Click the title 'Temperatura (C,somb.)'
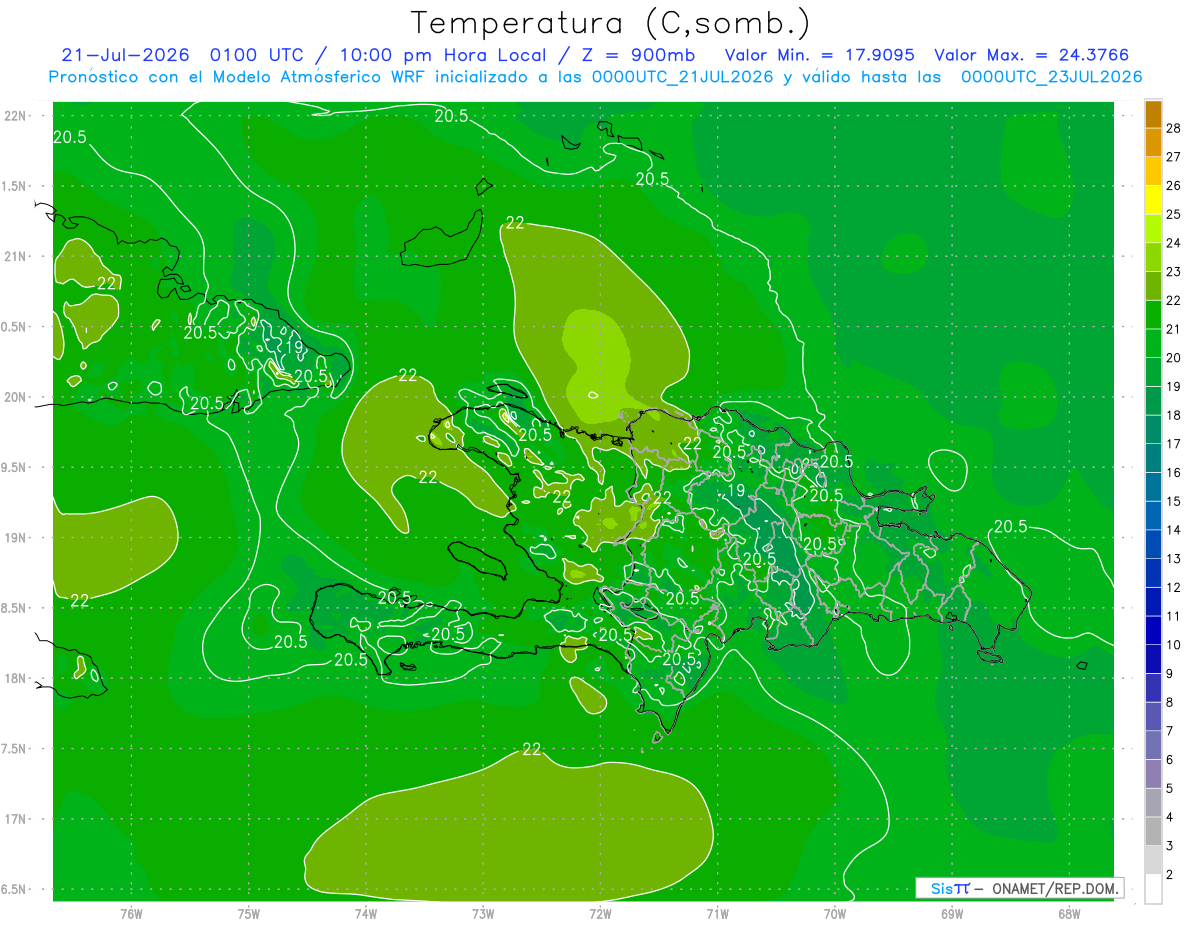 (611, 23)
